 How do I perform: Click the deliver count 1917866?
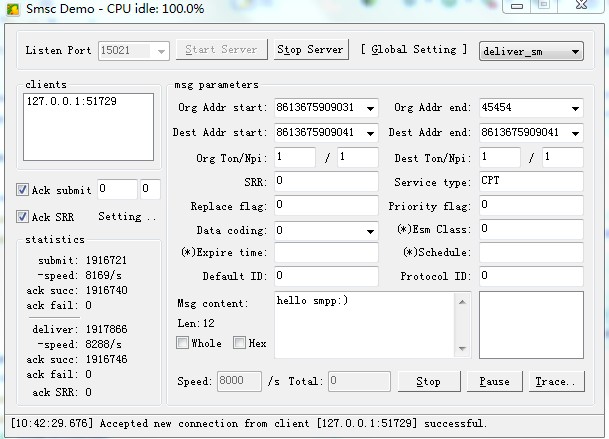pos(106,329)
